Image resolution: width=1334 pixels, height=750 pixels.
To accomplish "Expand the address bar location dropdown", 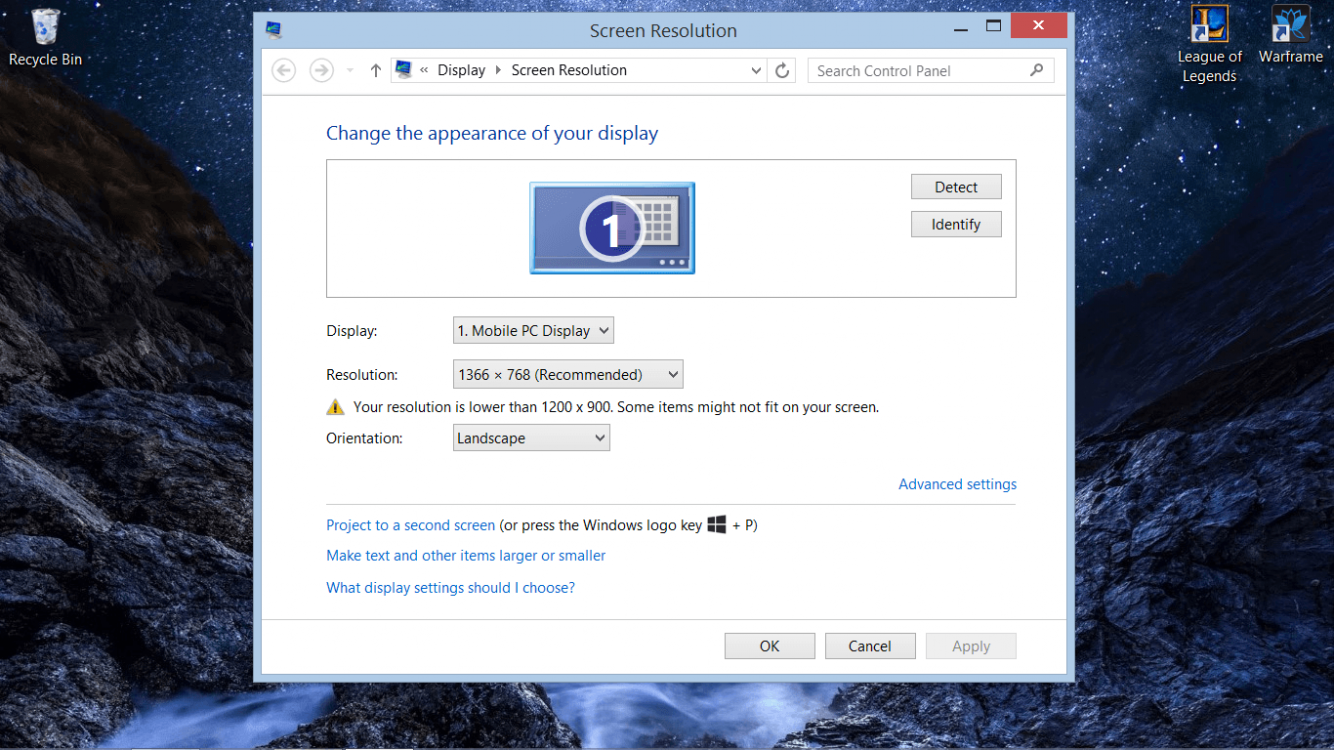I will 756,70.
